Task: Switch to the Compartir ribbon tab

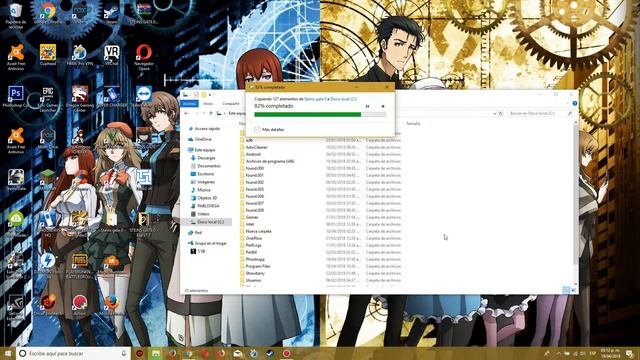Action: click(x=231, y=104)
